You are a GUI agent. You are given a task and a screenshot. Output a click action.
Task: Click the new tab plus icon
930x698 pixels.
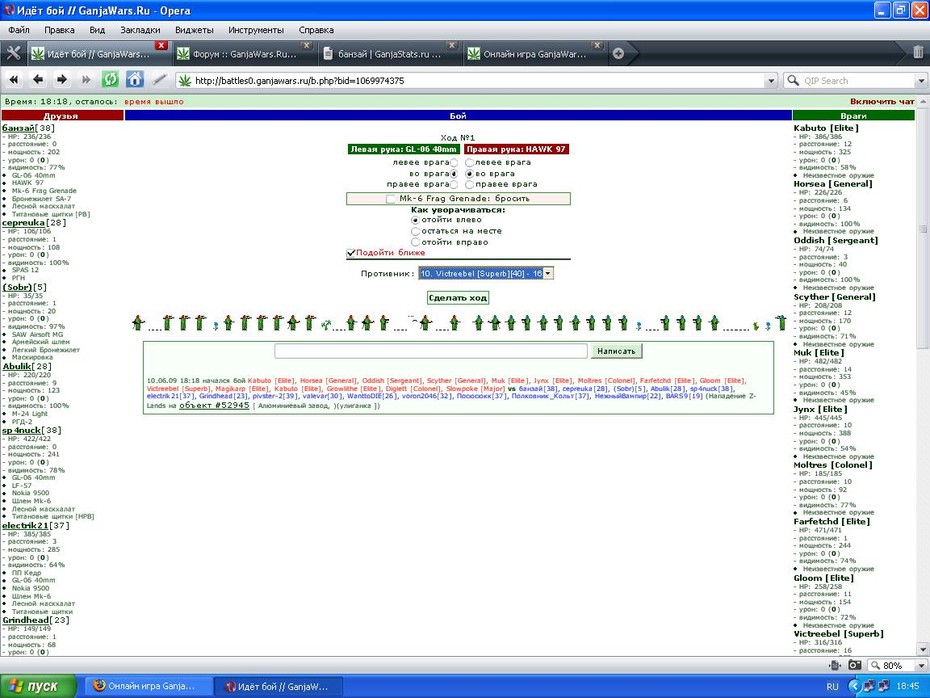click(x=618, y=53)
